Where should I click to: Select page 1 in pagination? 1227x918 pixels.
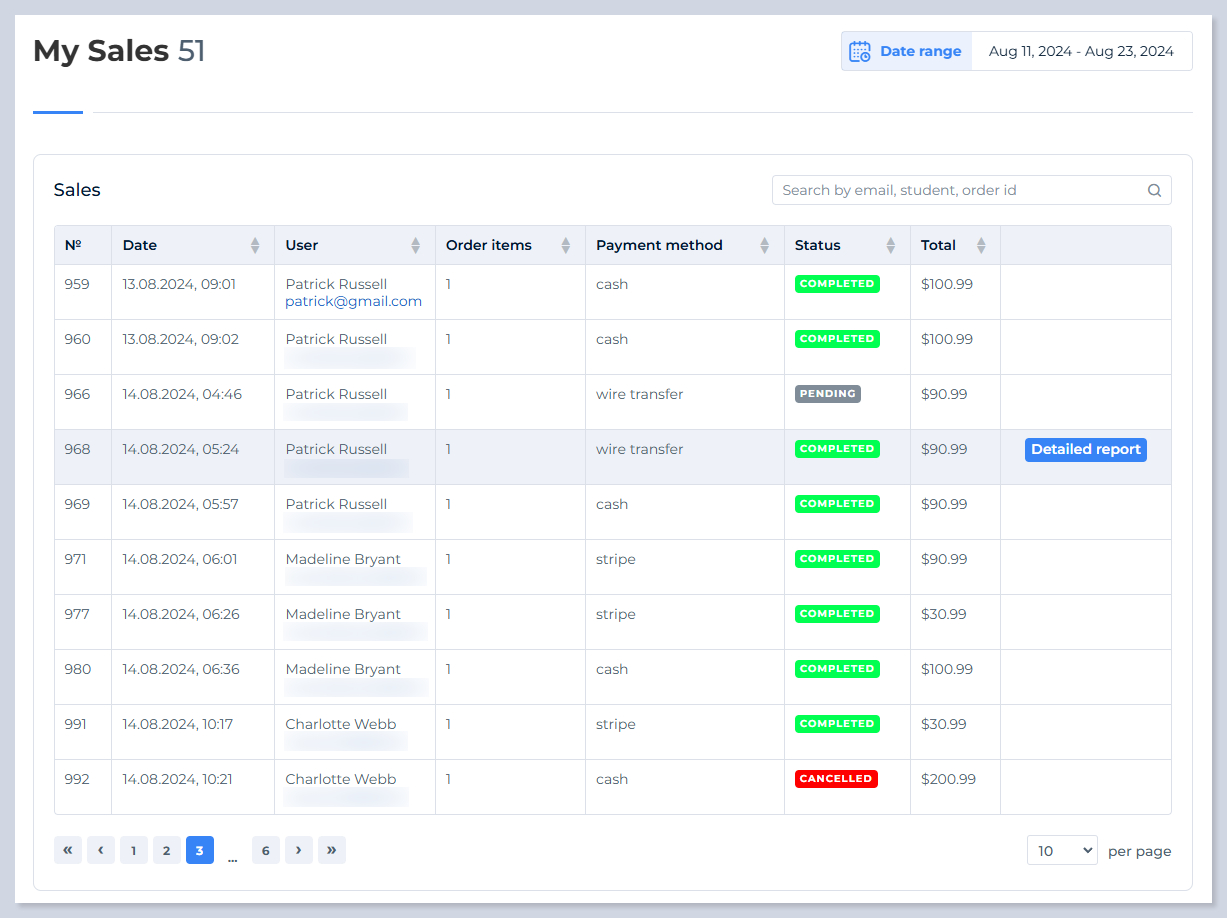pyautogui.click(x=134, y=850)
